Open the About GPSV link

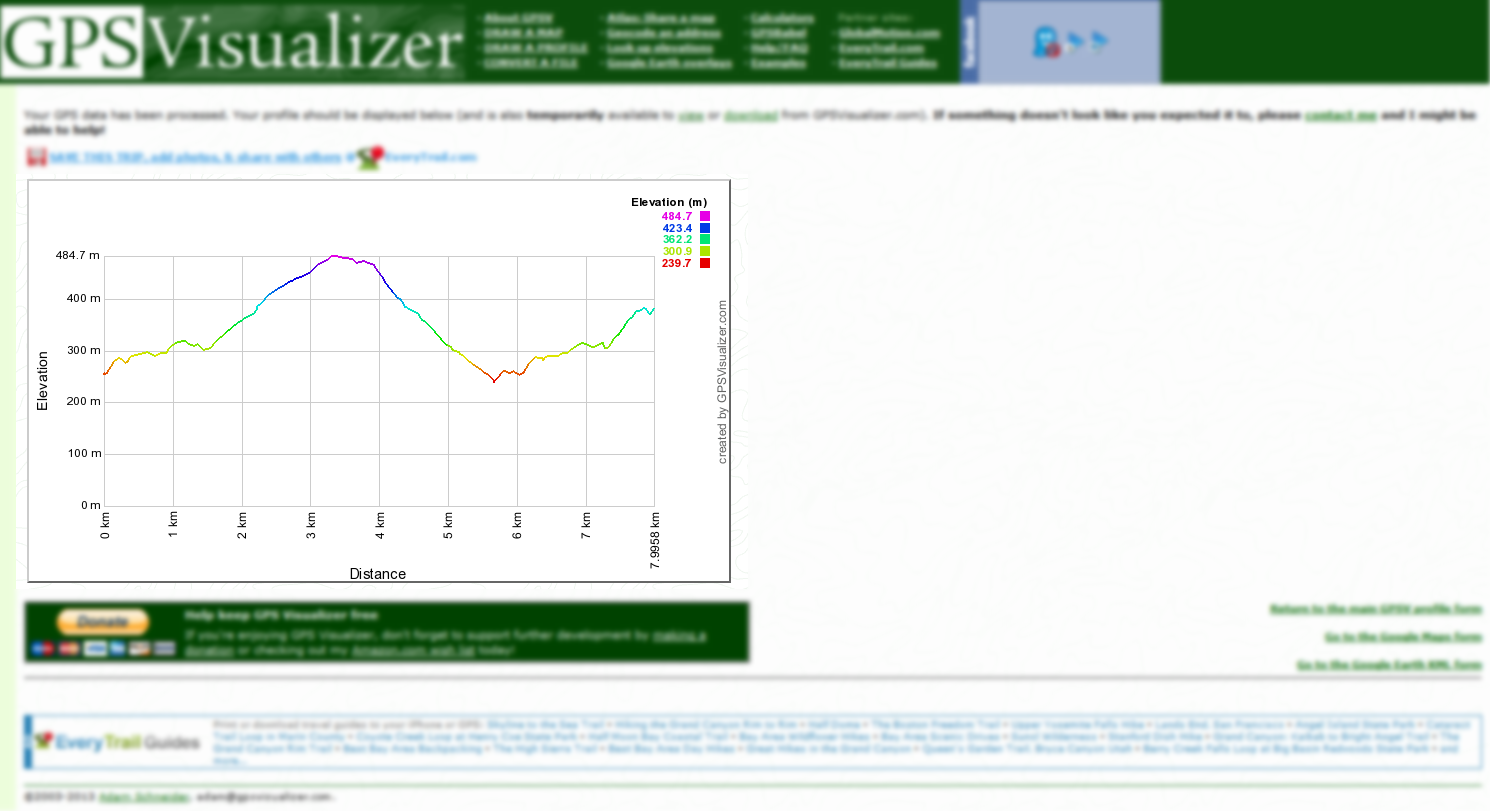(518, 18)
